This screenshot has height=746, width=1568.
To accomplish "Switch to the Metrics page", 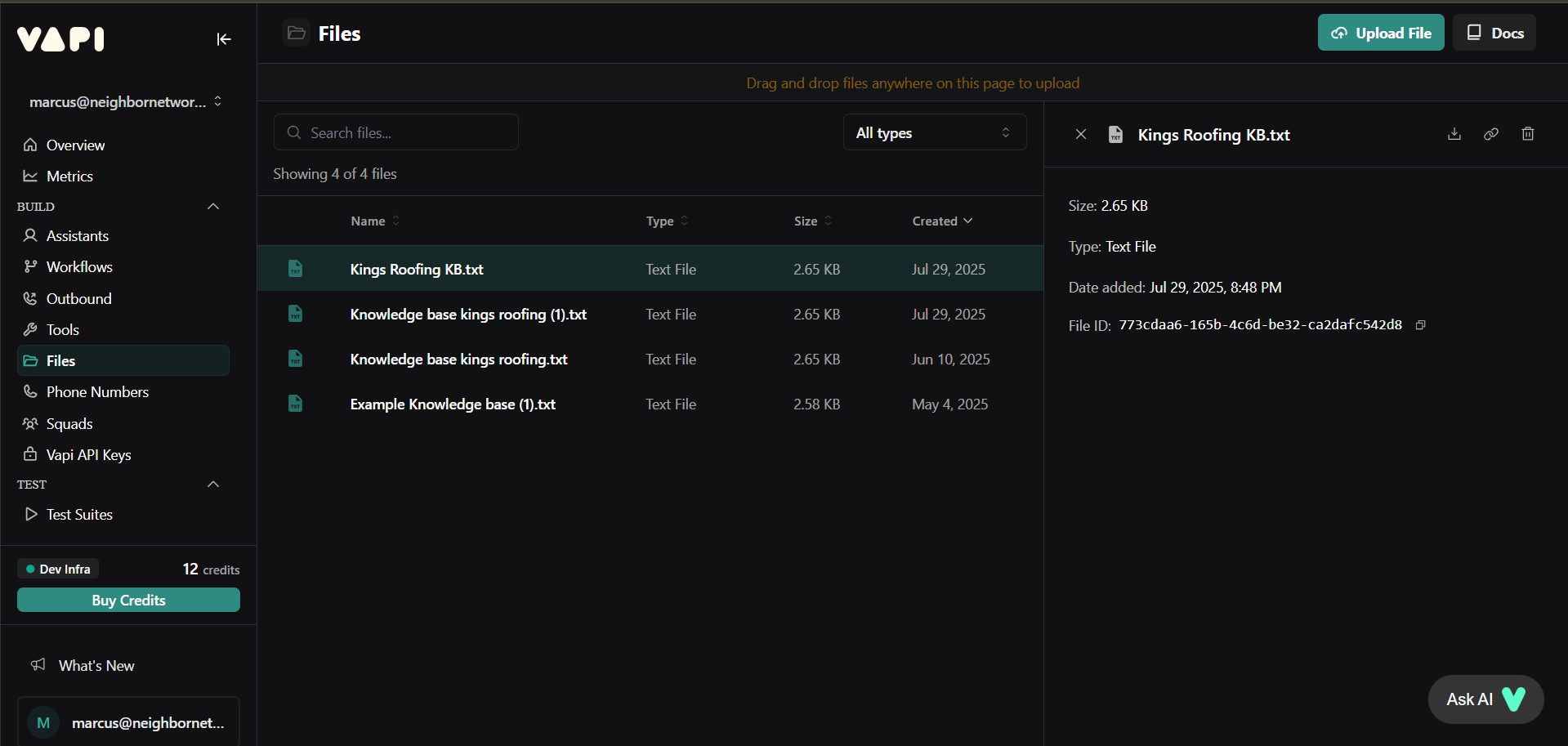I will (x=70, y=176).
